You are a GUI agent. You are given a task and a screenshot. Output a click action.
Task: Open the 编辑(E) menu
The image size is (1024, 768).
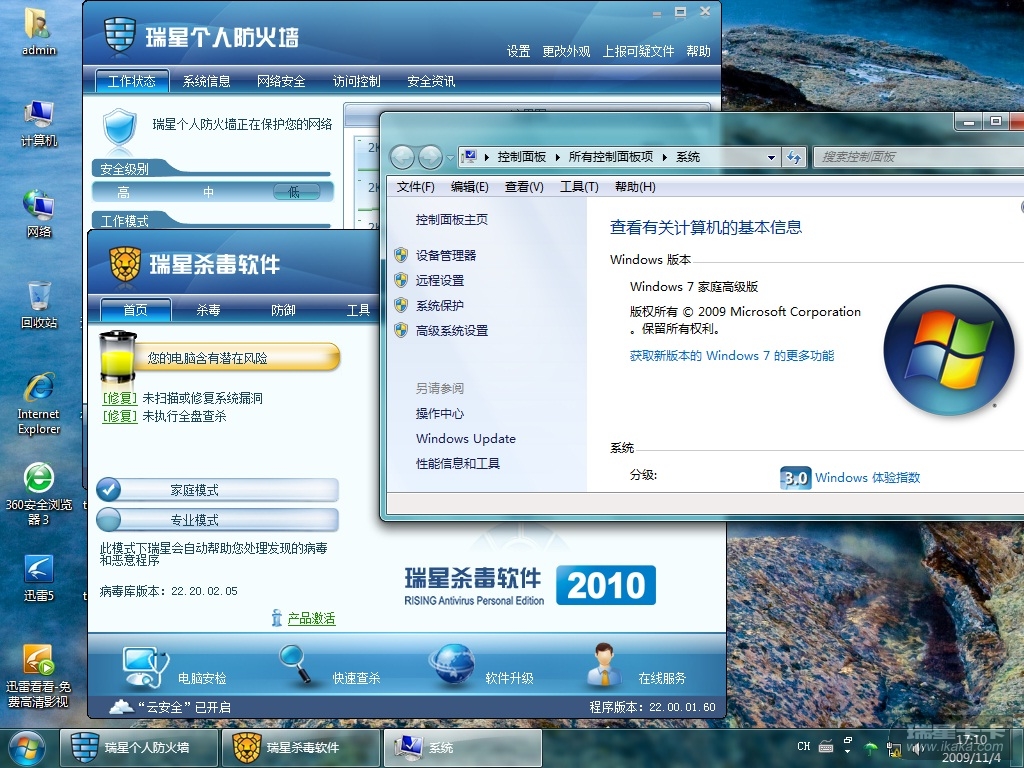click(x=470, y=187)
